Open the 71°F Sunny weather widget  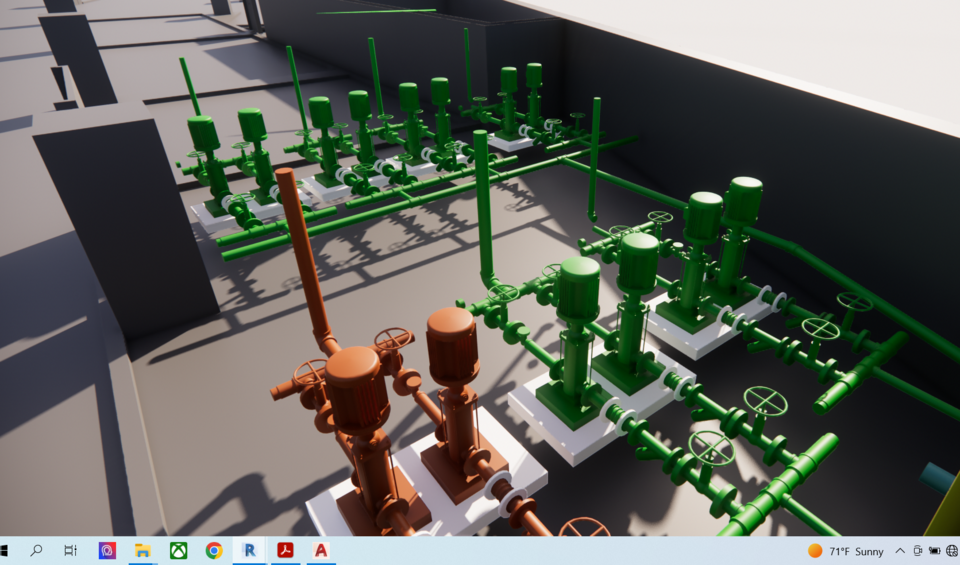[846, 552]
